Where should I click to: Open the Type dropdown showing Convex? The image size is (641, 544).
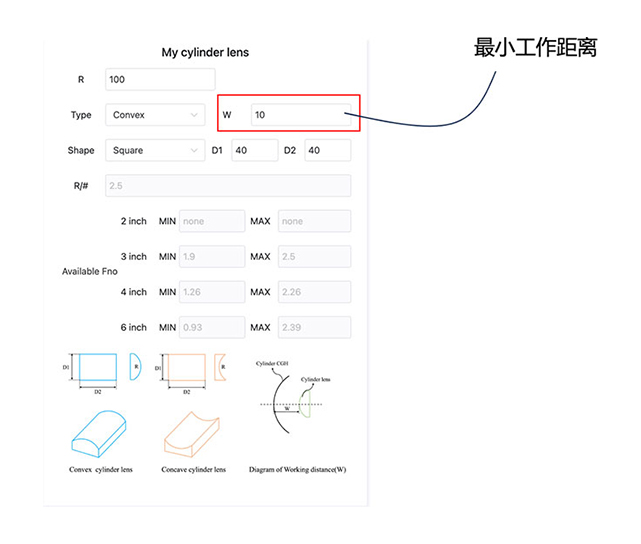155,115
